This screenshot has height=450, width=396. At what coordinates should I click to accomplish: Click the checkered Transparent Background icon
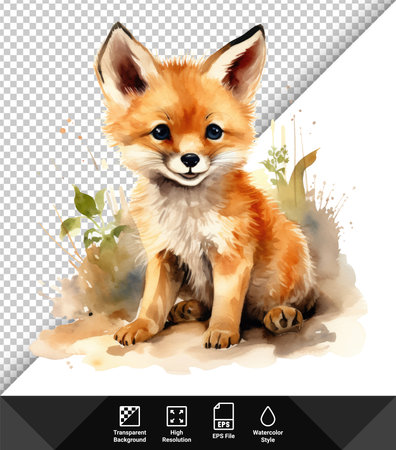(130, 416)
